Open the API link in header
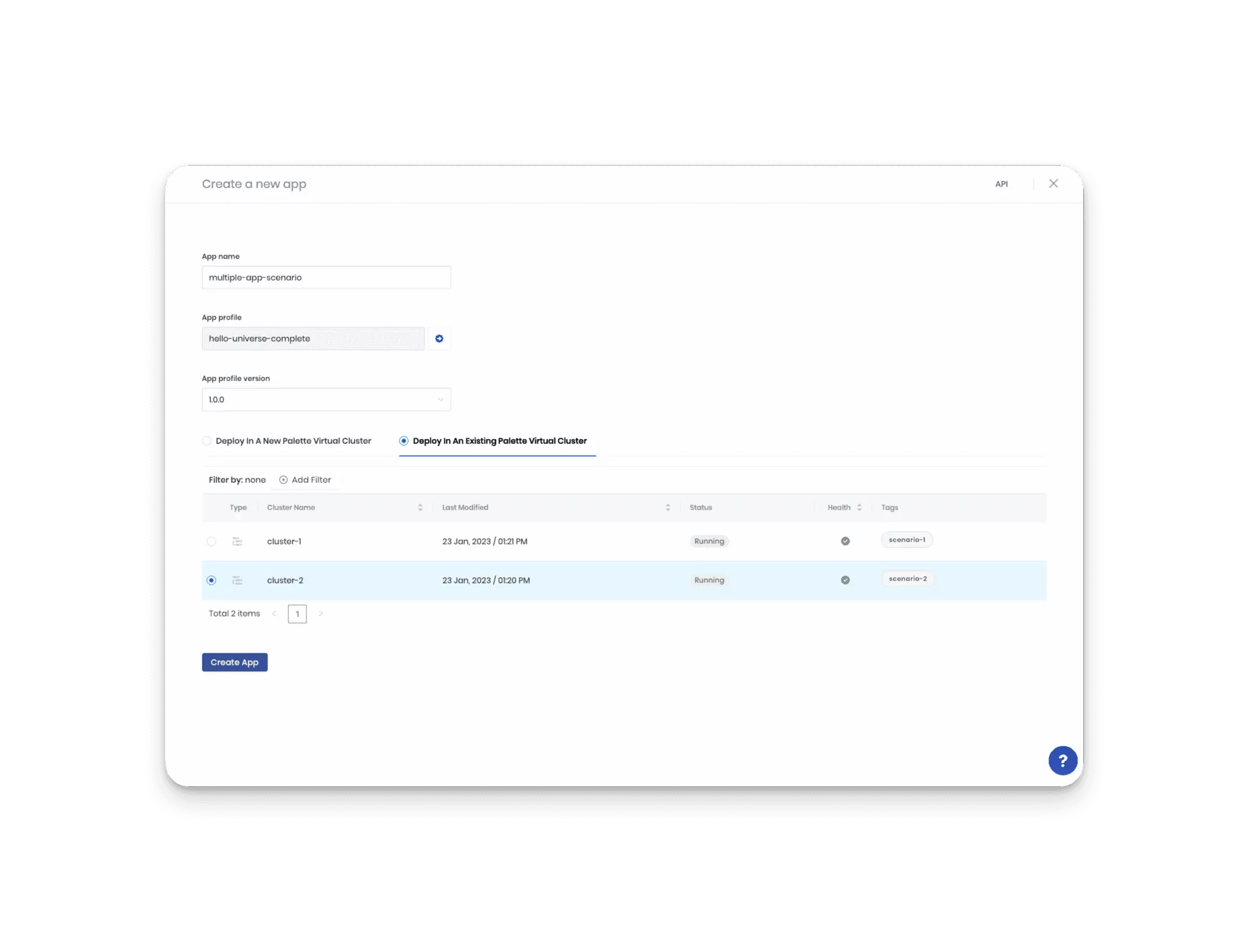The image size is (1249, 952). [x=1001, y=184]
